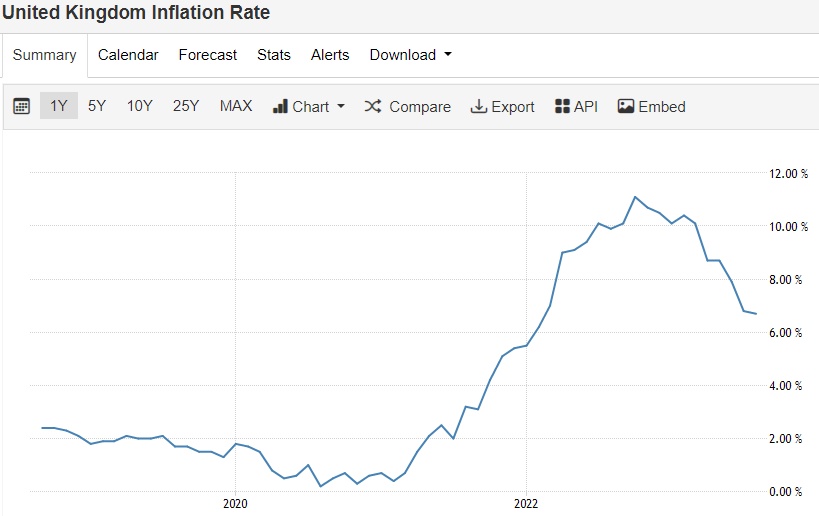The width and height of the screenshot is (819, 516).
Task: Select the 1Y time range
Action: coord(59,106)
